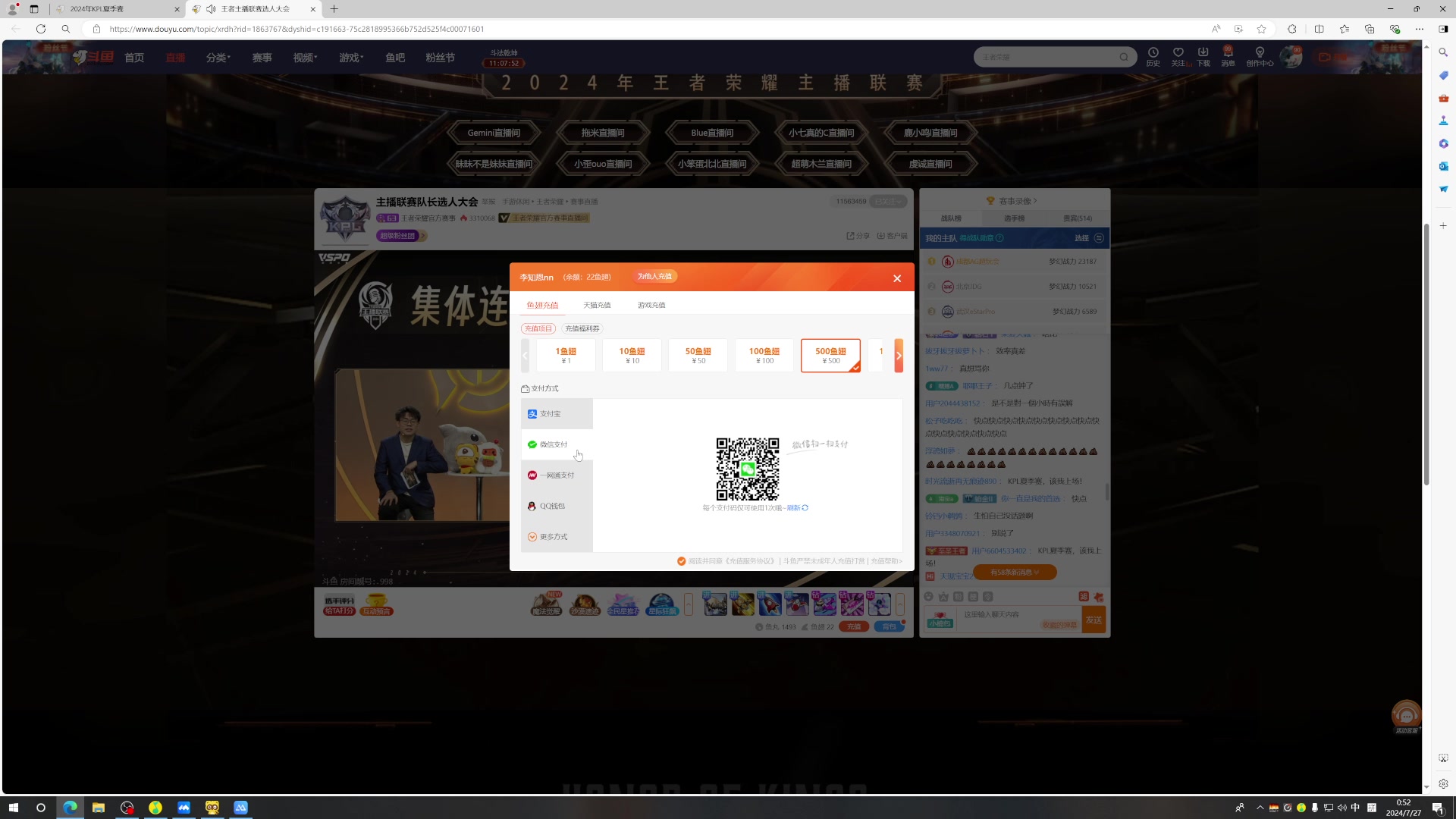Click 为他人充值 button
The image size is (1456, 819).
[654, 276]
